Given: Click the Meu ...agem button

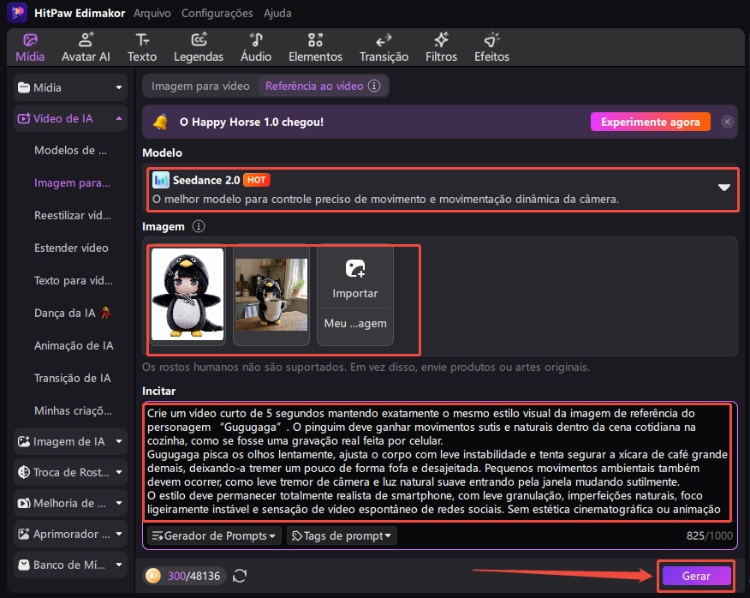Looking at the screenshot, I should coord(355,323).
